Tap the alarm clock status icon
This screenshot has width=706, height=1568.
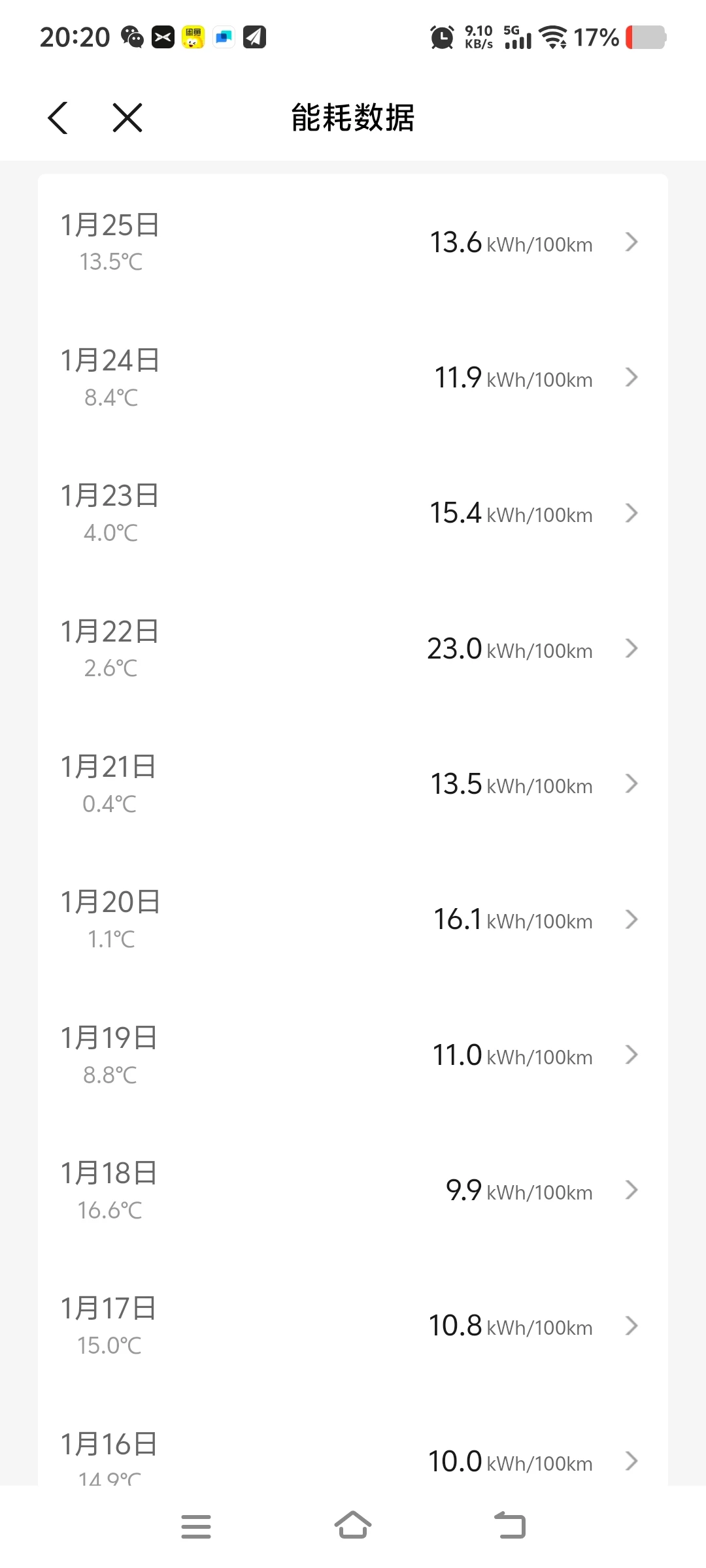tap(442, 37)
